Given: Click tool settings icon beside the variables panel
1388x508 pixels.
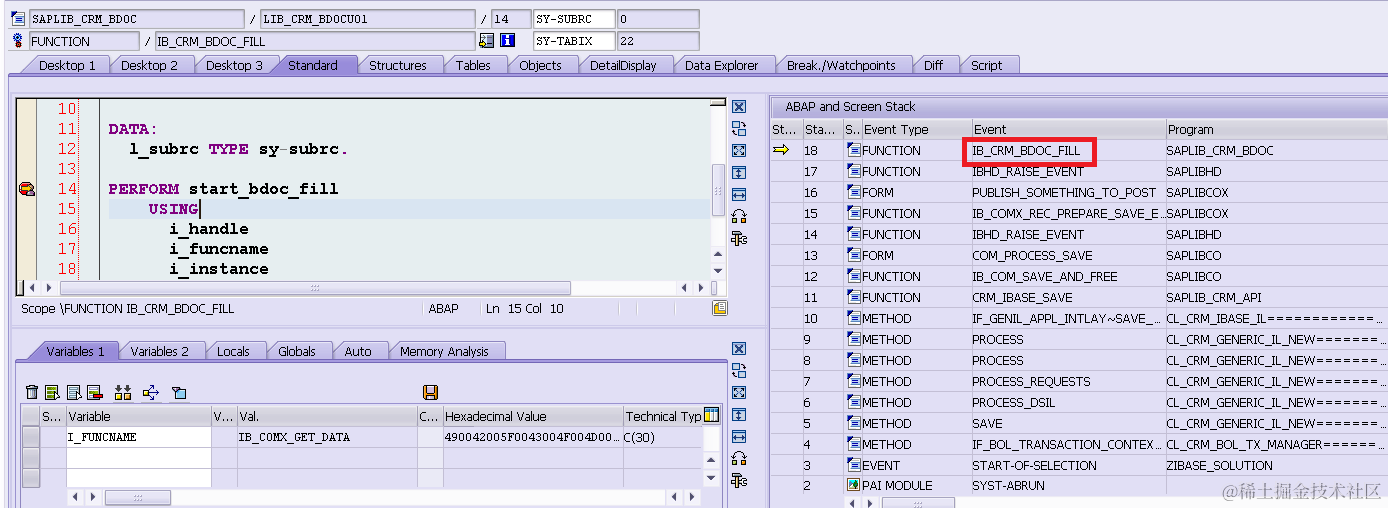Looking at the screenshot, I should (739, 481).
